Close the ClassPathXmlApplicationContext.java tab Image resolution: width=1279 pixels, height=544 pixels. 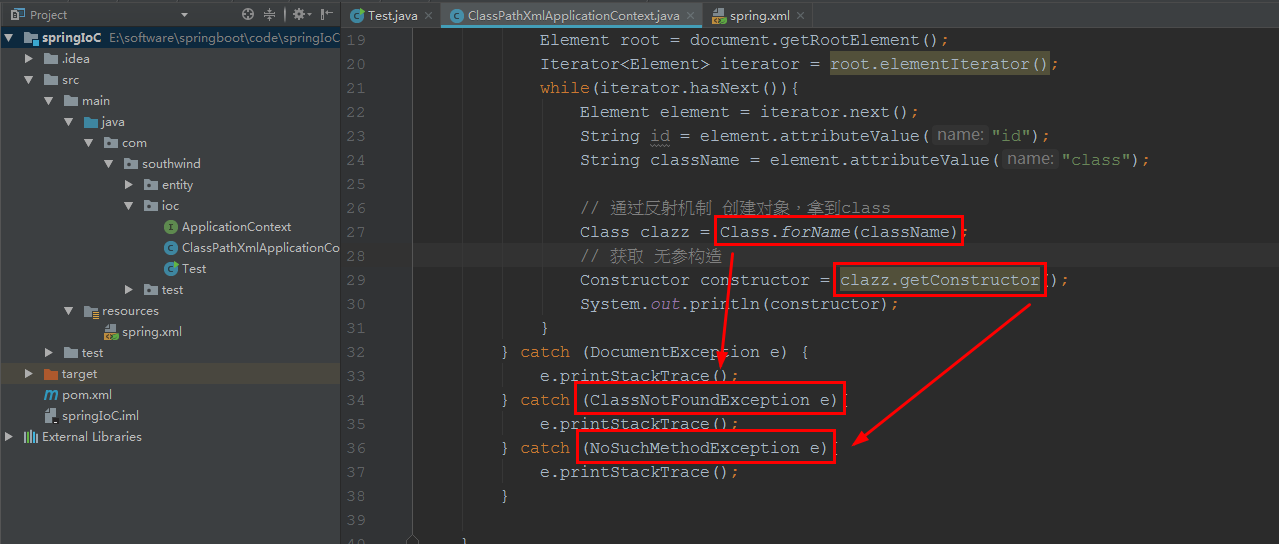pos(690,16)
